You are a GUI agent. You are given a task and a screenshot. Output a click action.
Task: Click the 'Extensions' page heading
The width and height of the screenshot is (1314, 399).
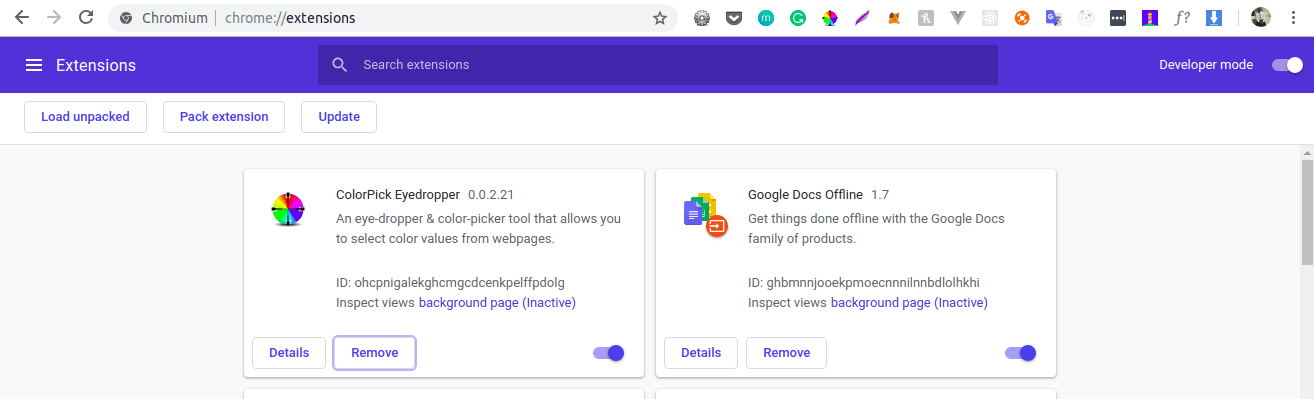[x=96, y=65]
